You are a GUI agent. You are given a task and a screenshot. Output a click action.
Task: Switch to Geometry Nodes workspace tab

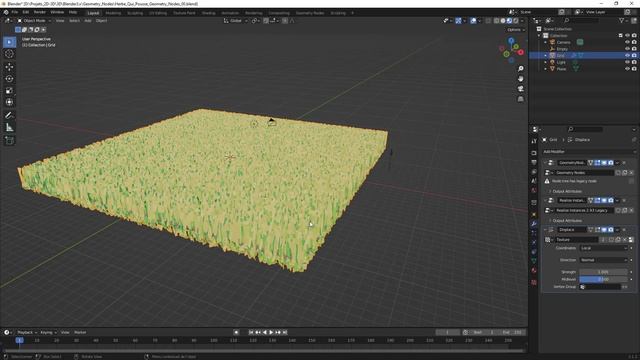[310, 13]
